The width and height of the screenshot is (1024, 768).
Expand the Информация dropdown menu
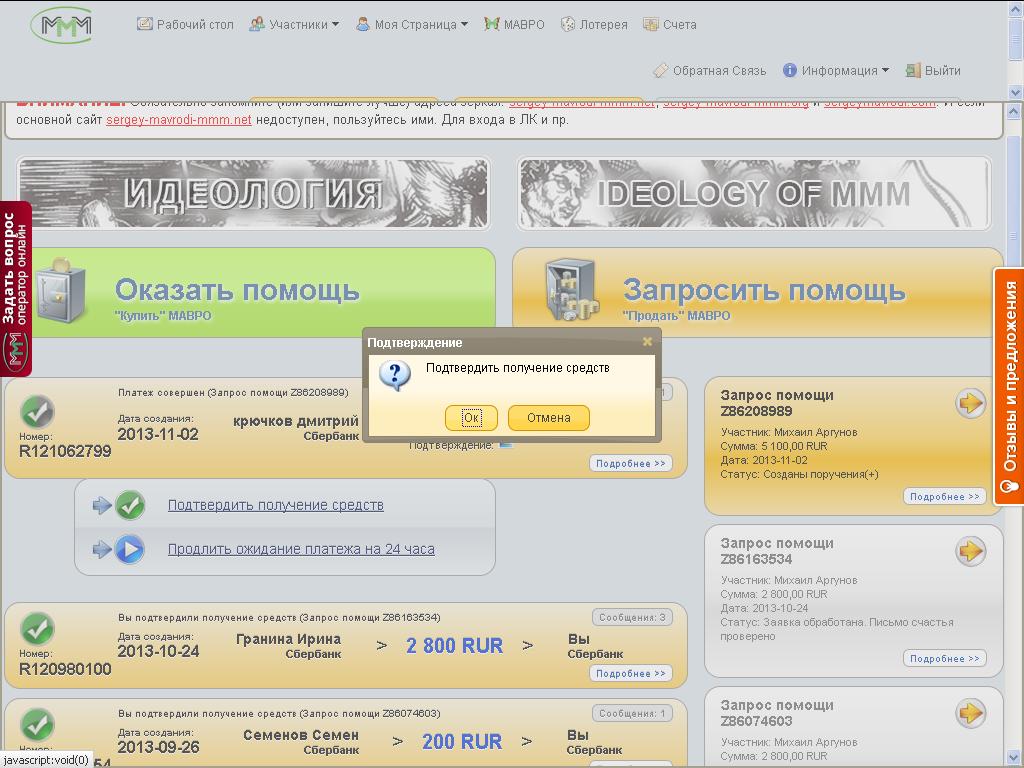click(x=836, y=70)
